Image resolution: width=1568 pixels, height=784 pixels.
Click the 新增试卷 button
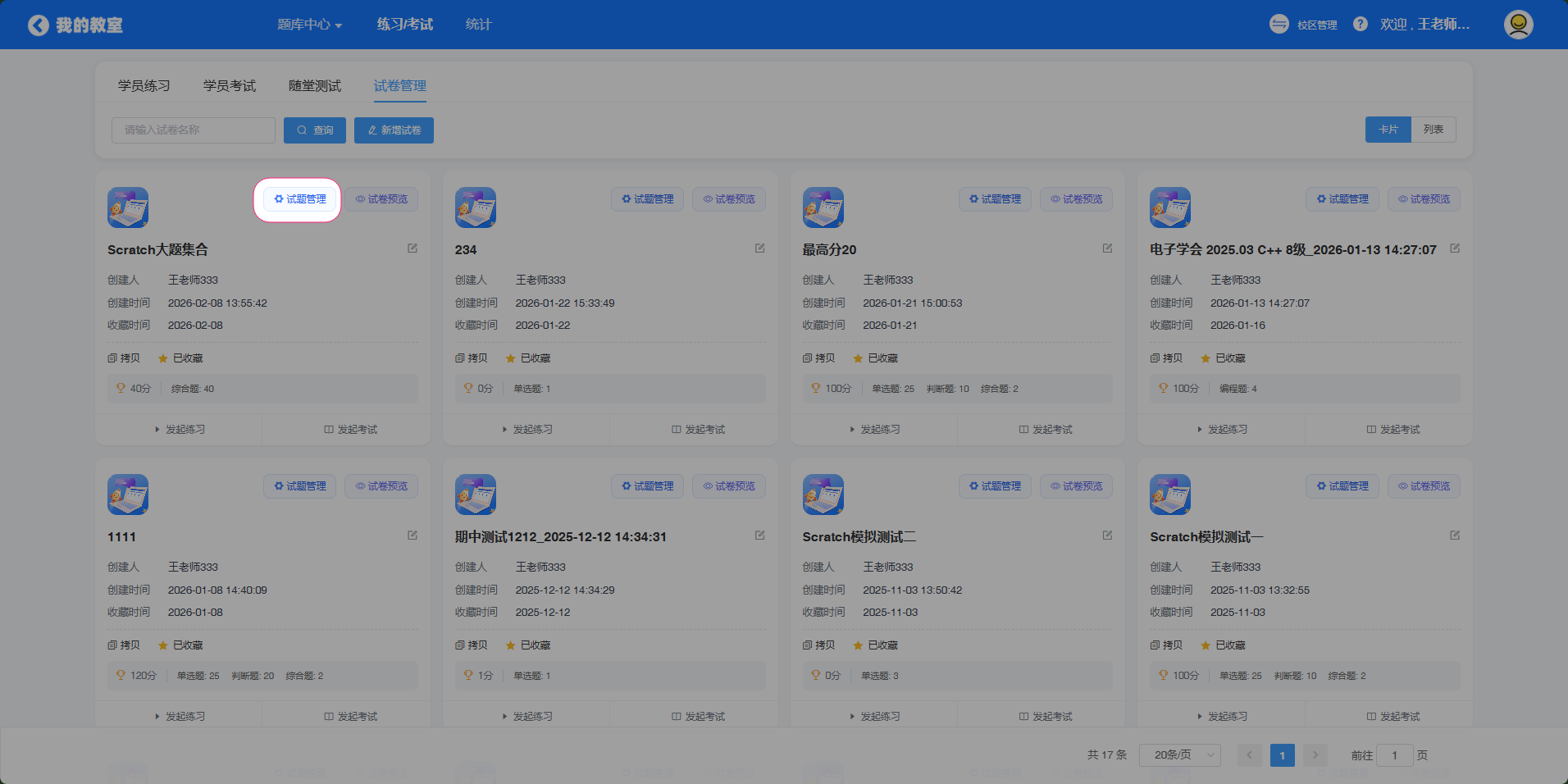click(394, 130)
